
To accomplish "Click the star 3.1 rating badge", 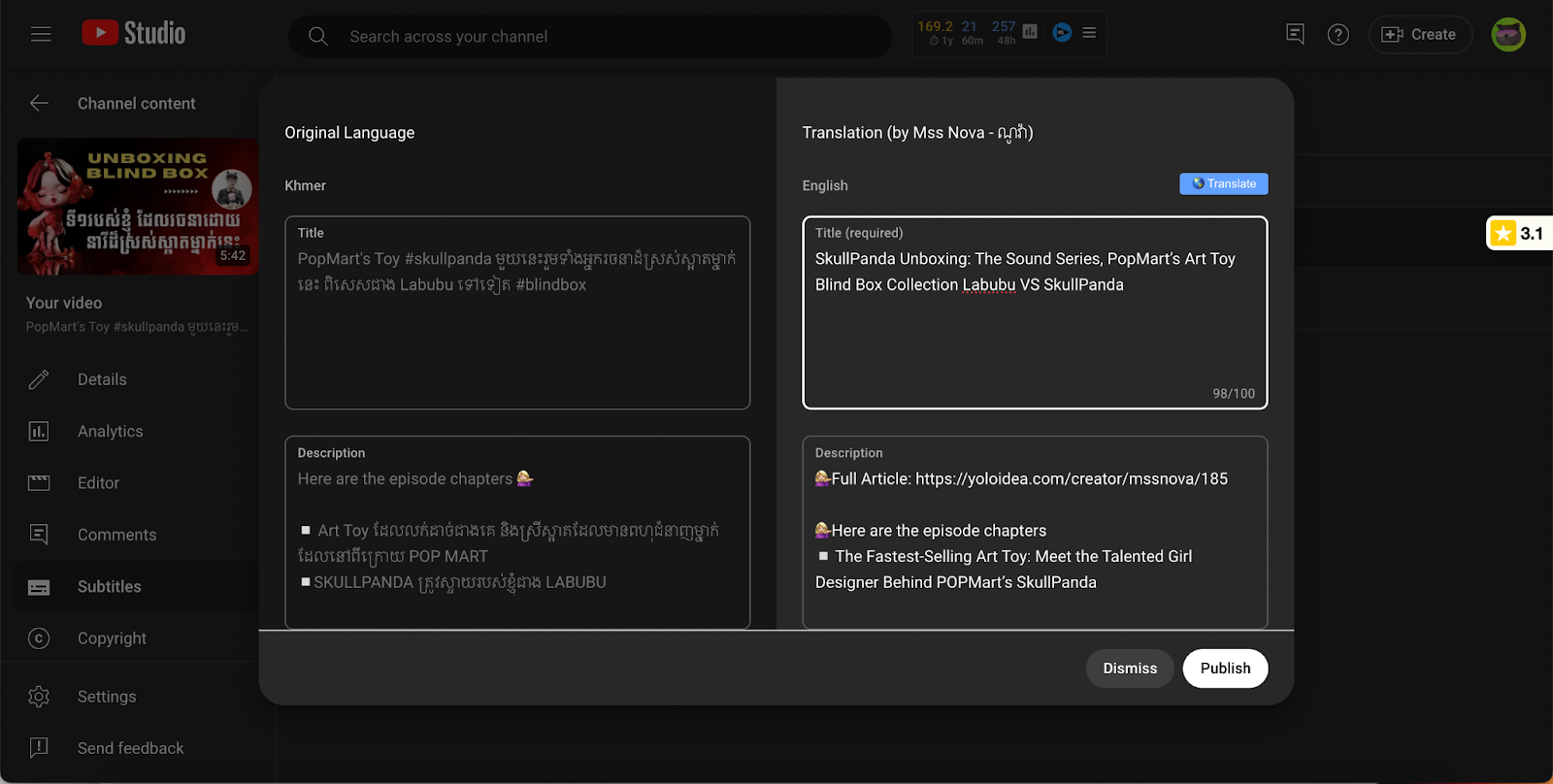I will [x=1520, y=233].
